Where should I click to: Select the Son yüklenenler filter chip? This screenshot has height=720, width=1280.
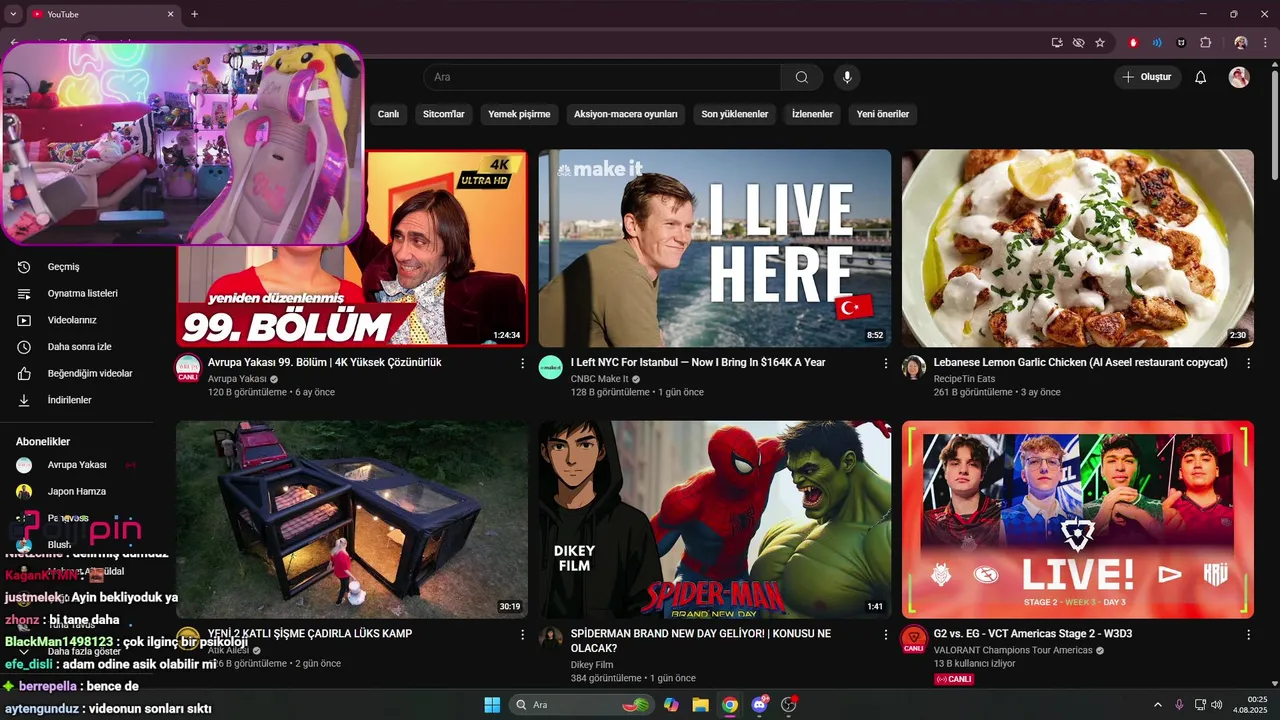735,114
